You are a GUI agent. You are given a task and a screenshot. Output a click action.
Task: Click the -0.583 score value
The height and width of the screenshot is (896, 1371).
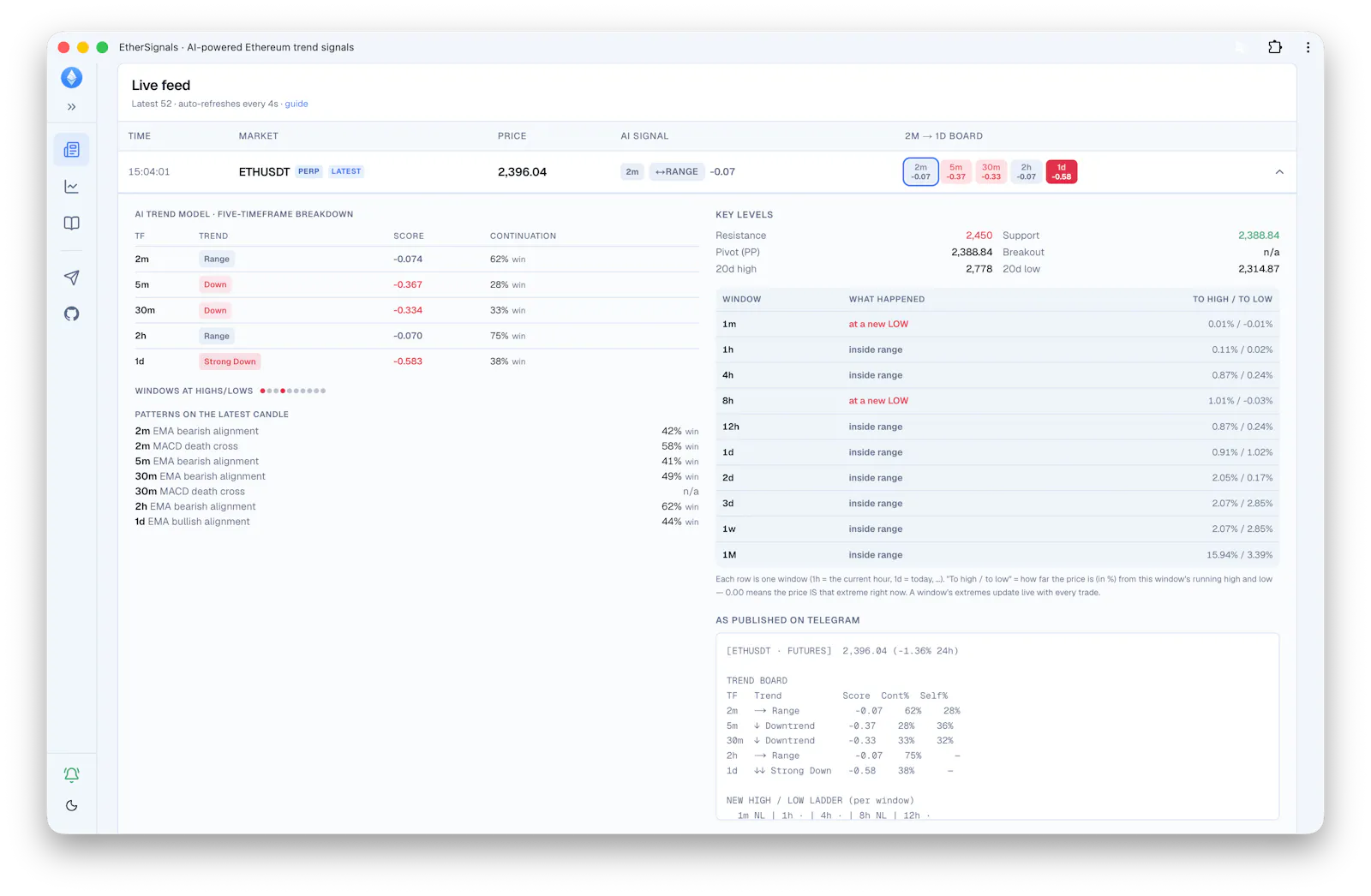pyautogui.click(x=408, y=361)
